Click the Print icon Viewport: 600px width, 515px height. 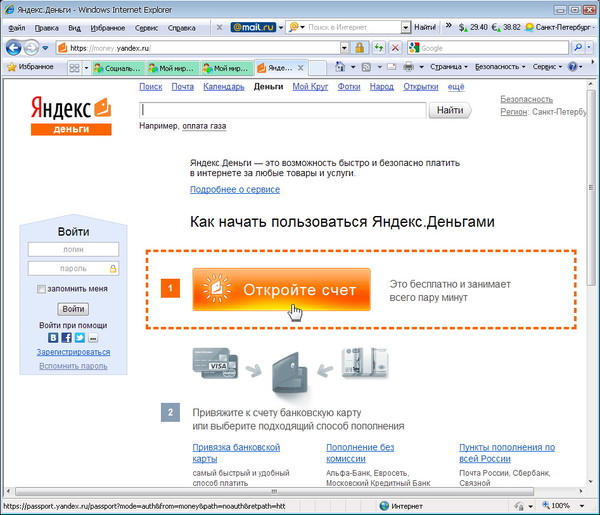click(x=409, y=67)
